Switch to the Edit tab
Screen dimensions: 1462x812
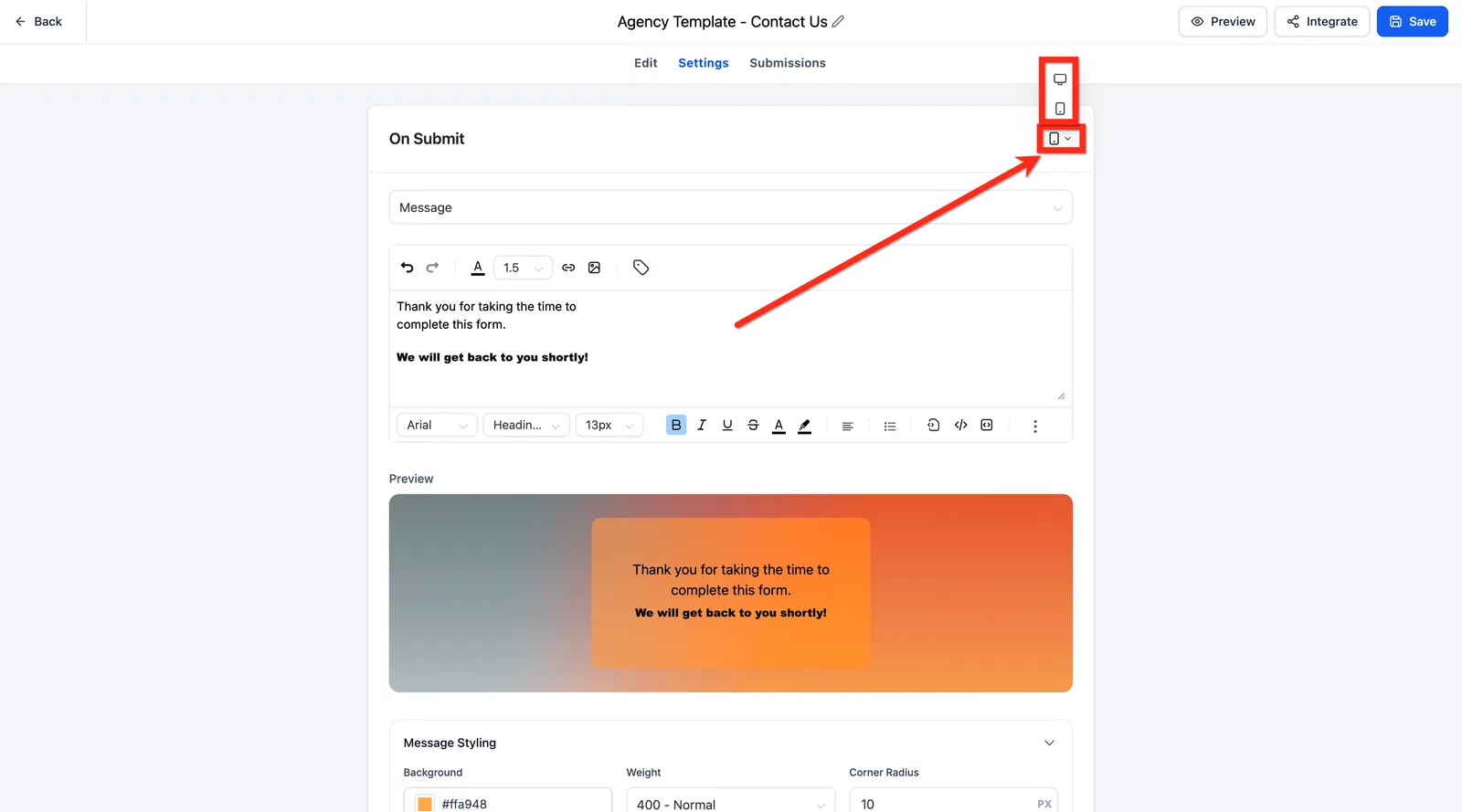(646, 63)
